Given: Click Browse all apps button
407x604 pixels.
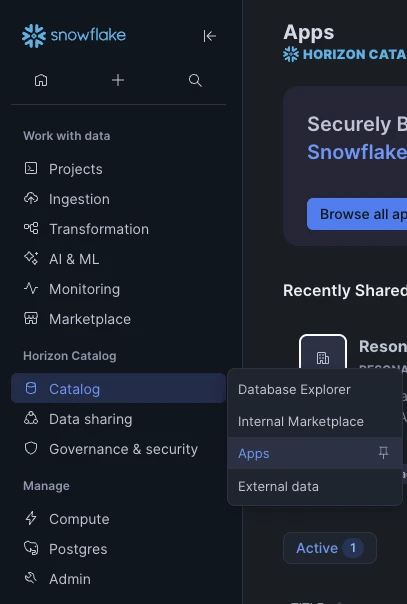Looking at the screenshot, I should pyautogui.click(x=357, y=214).
